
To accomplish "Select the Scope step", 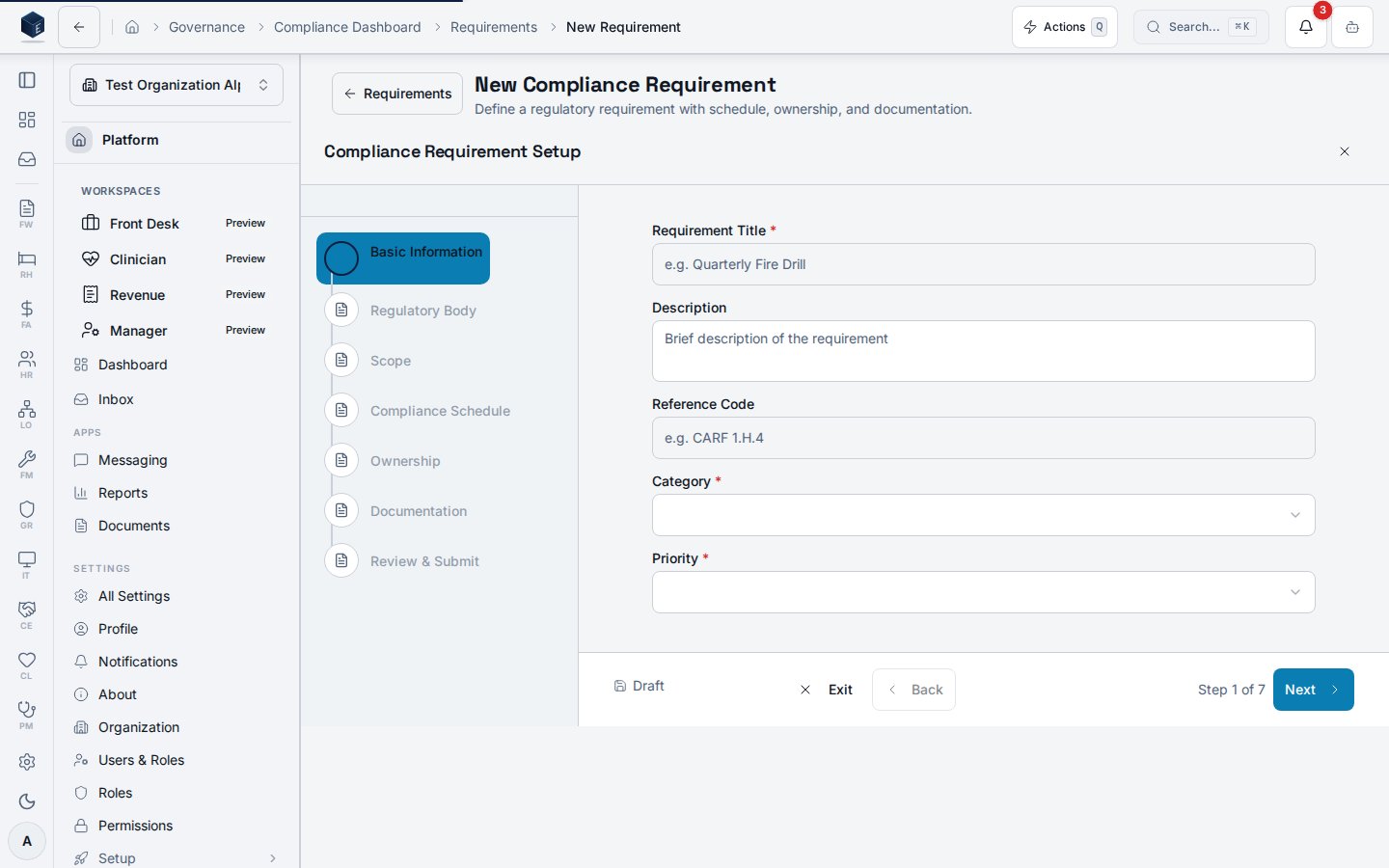I will pos(370,361).
